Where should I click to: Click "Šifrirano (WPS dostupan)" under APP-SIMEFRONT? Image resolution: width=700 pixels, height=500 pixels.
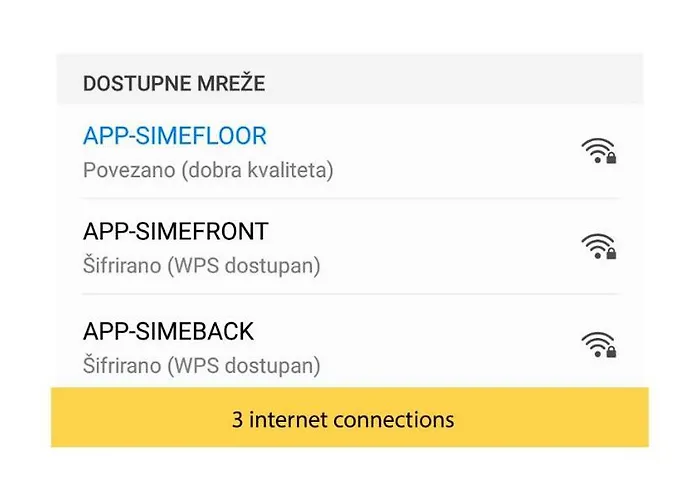click(x=201, y=266)
